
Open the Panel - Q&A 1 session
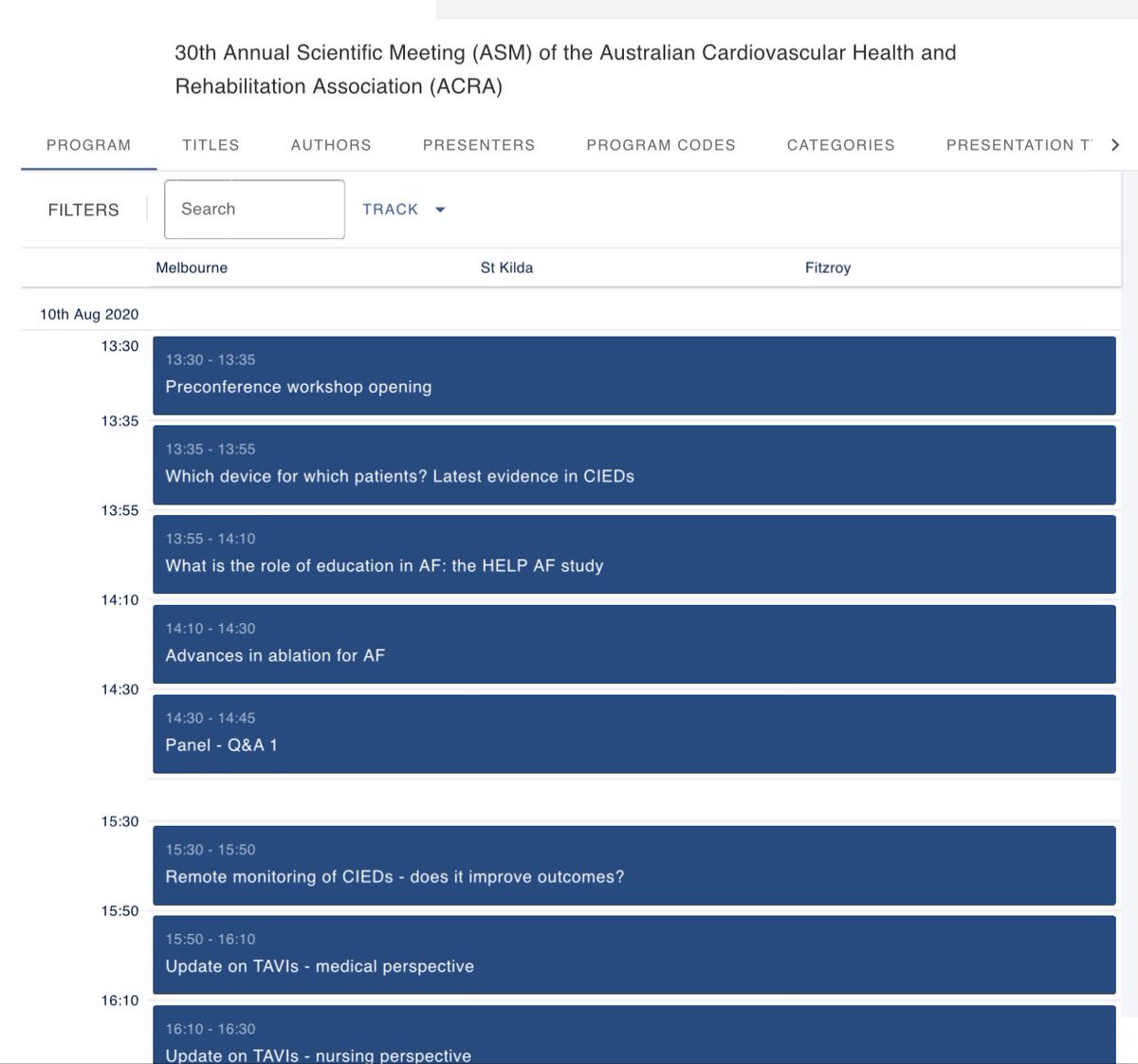pyautogui.click(x=633, y=734)
